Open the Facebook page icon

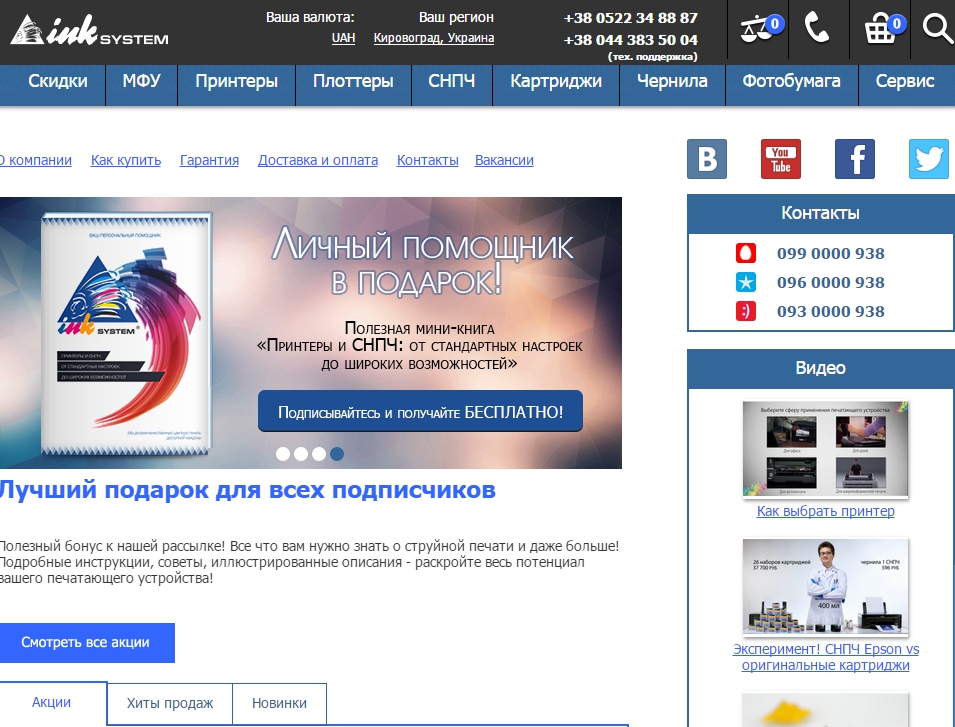click(x=855, y=159)
